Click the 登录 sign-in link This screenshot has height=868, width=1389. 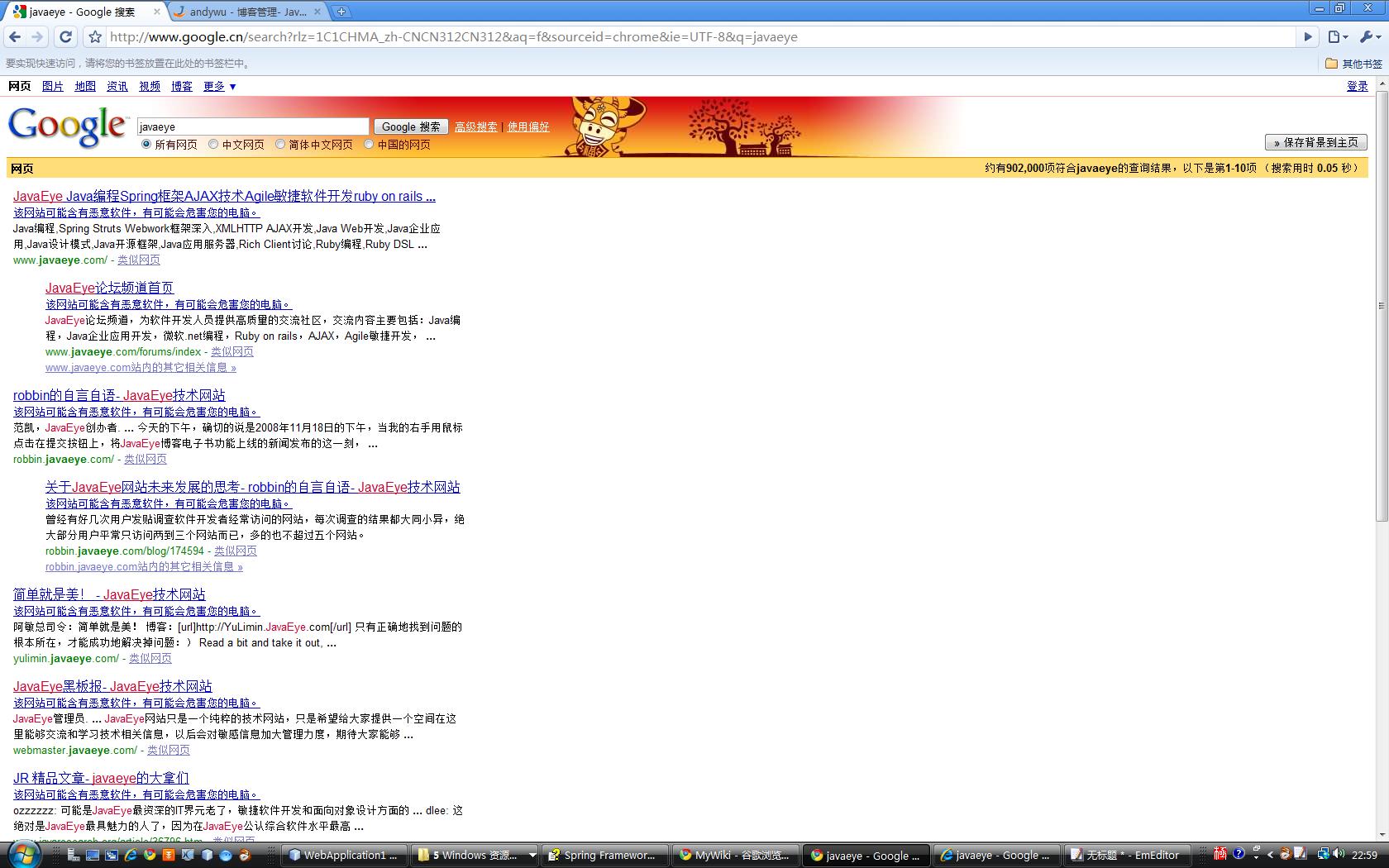point(1358,86)
